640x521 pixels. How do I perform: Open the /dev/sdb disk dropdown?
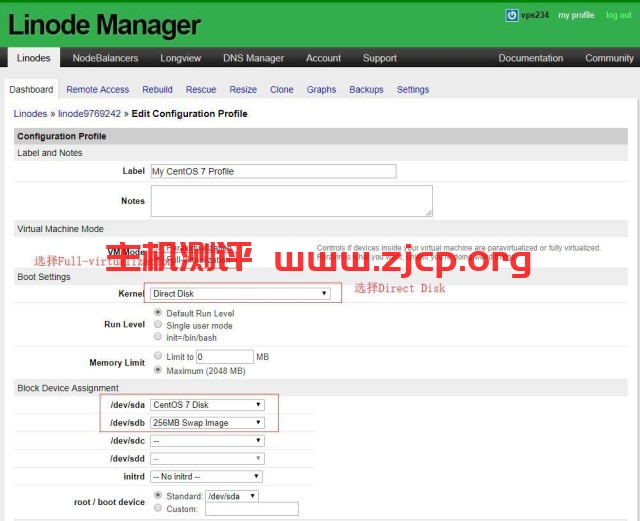click(x=207, y=423)
